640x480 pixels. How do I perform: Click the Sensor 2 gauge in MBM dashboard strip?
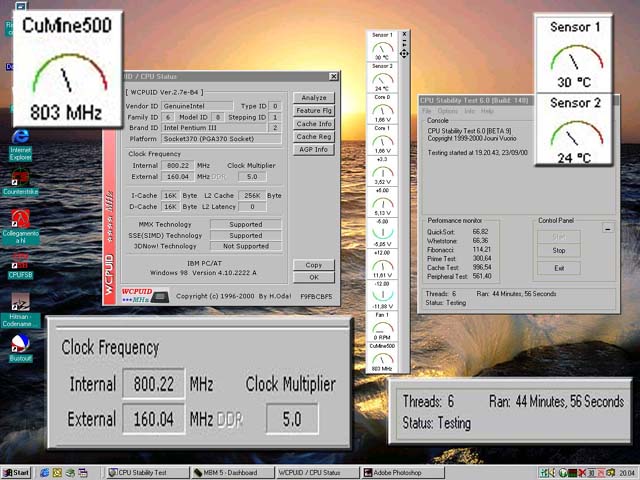[x=382, y=77]
